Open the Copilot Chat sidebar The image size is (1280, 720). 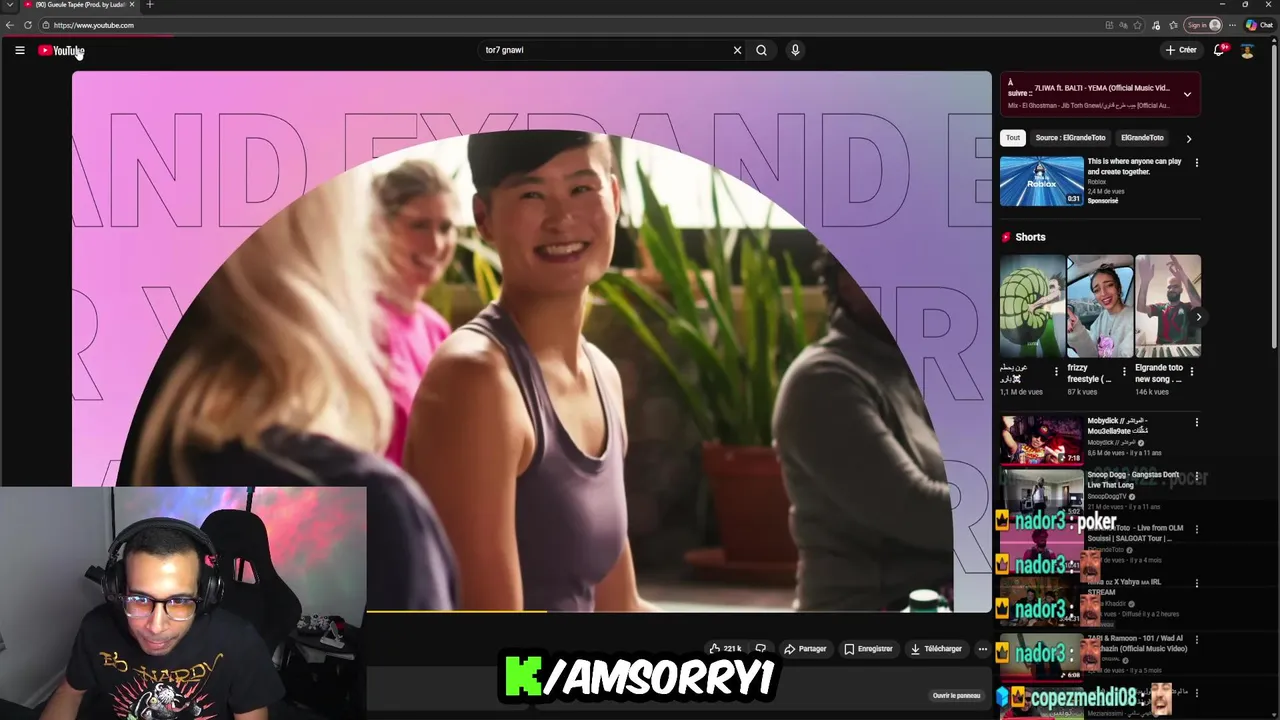[1260, 25]
